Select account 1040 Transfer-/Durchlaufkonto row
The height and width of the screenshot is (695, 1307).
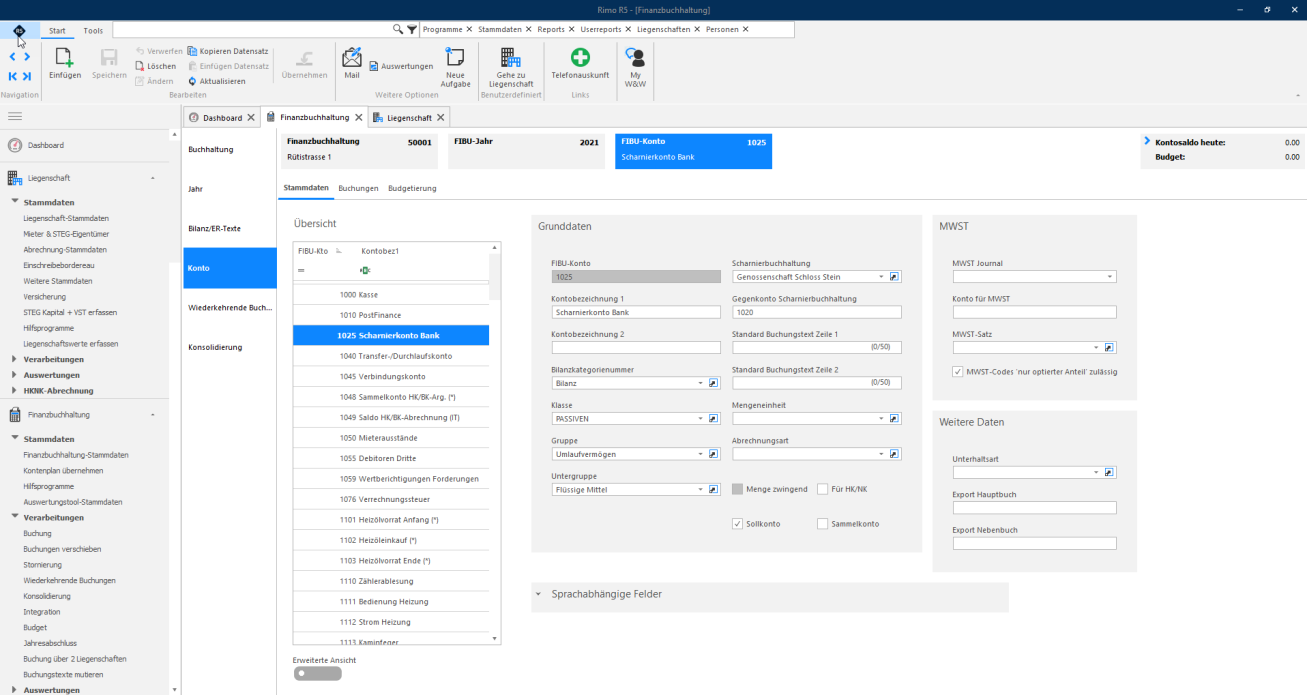click(x=391, y=356)
